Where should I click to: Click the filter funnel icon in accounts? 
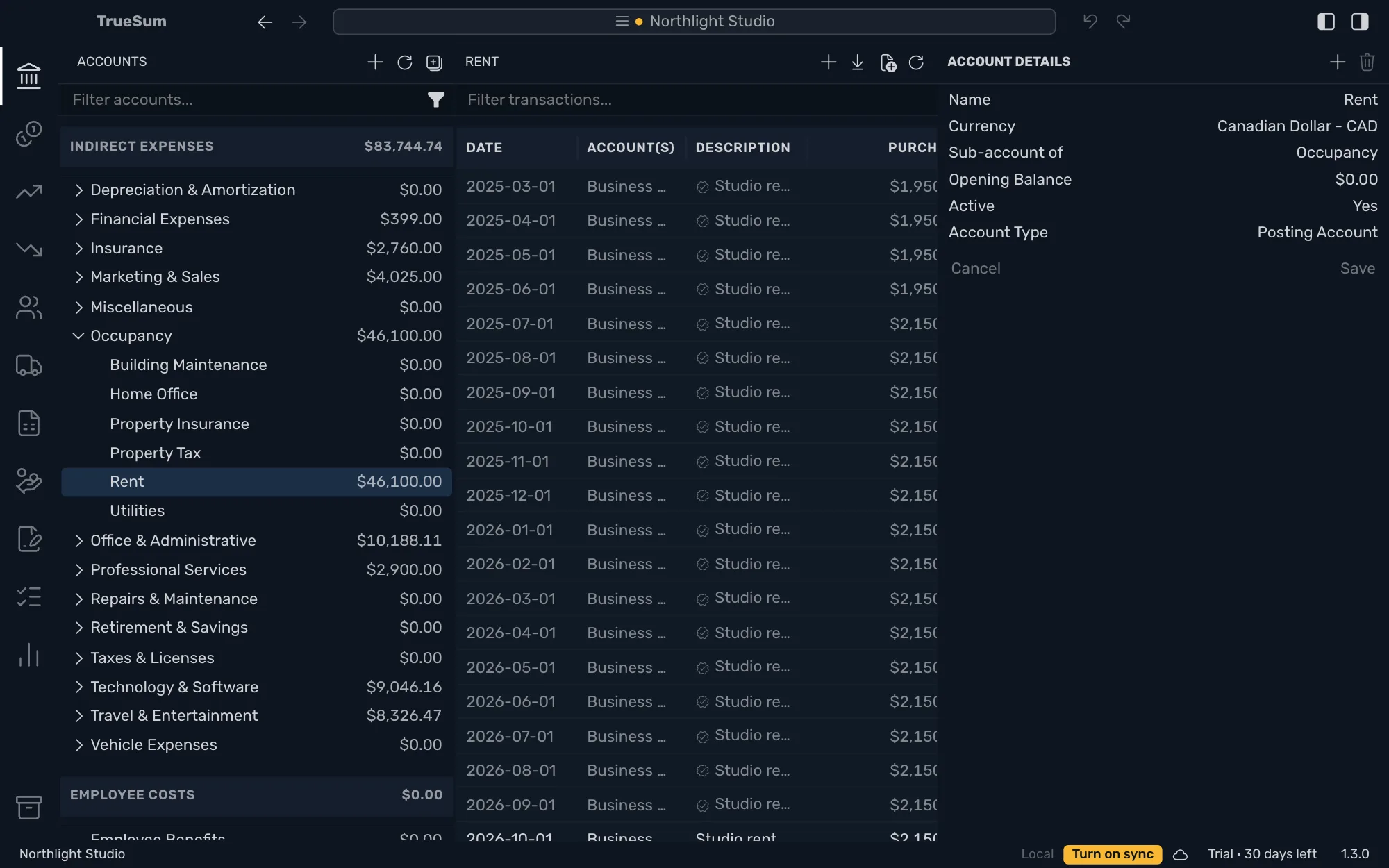(435, 100)
